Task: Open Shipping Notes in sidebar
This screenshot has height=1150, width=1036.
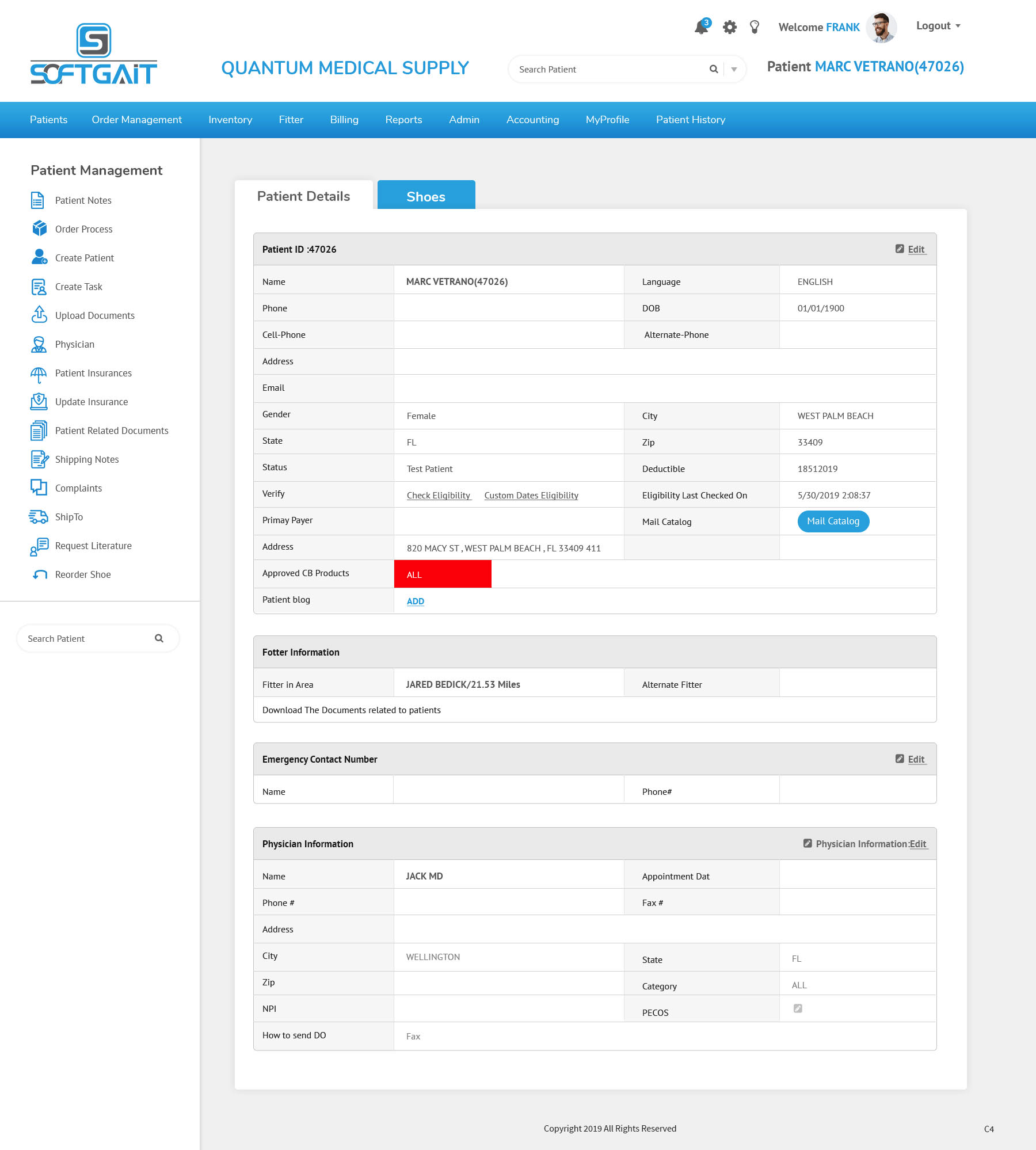Action: (x=87, y=459)
